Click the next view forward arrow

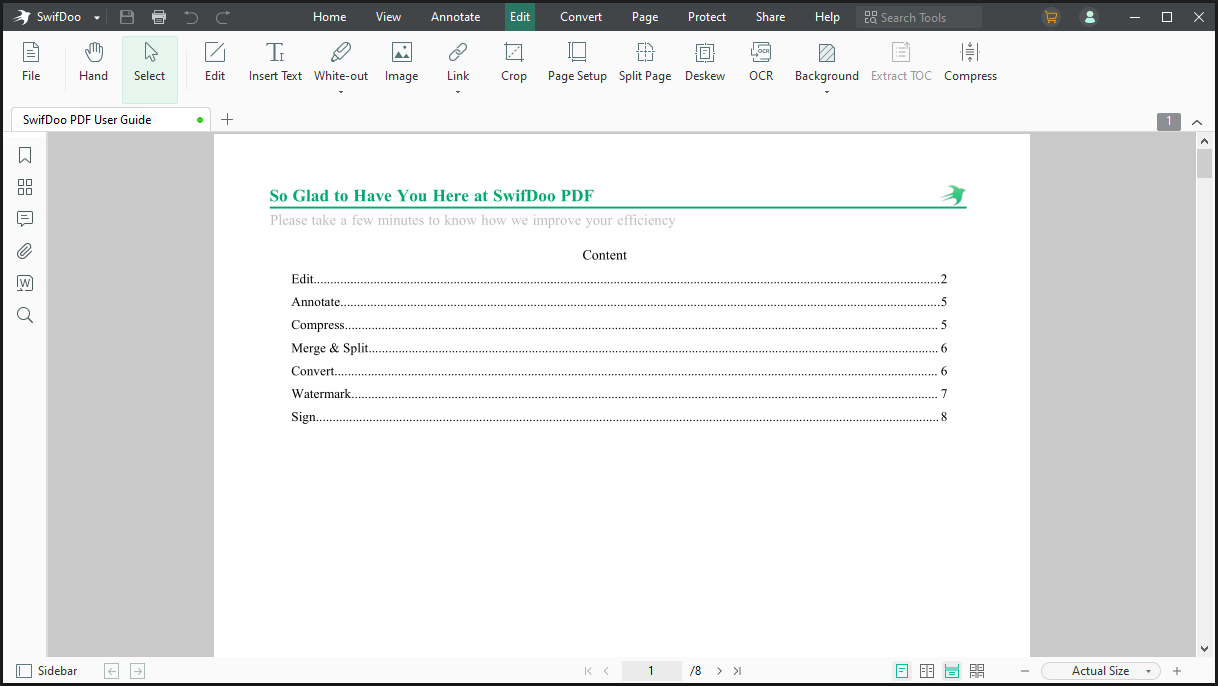(x=138, y=671)
